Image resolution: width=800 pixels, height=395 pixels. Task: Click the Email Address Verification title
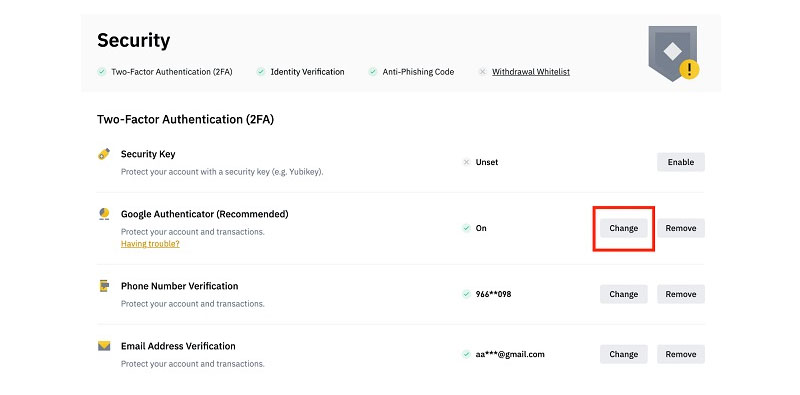(178, 346)
